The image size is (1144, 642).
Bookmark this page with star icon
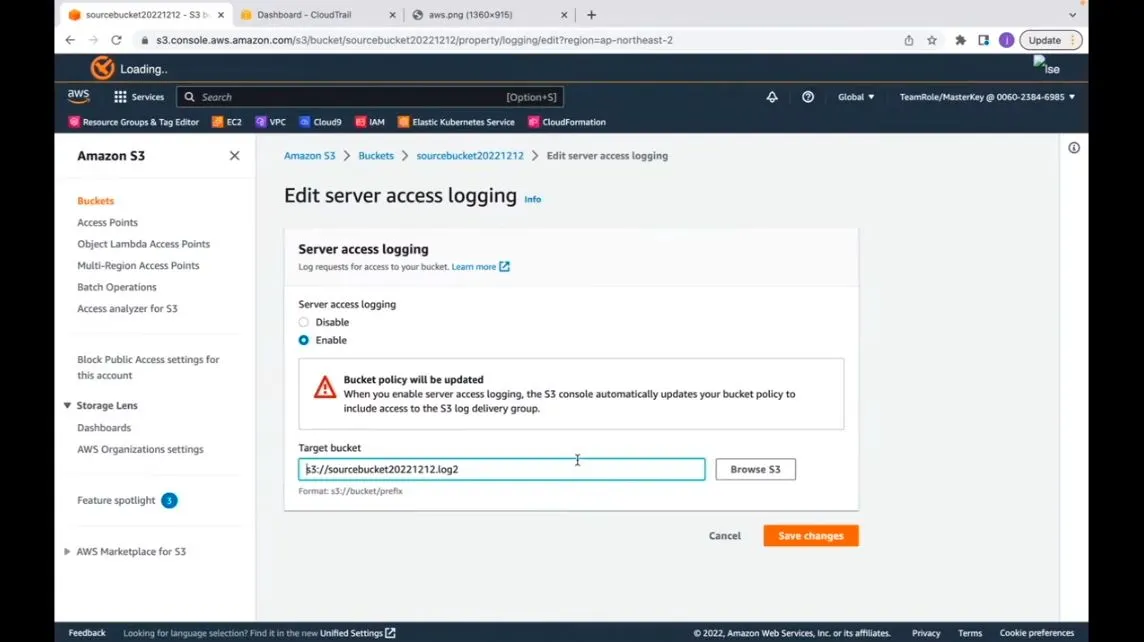932,40
